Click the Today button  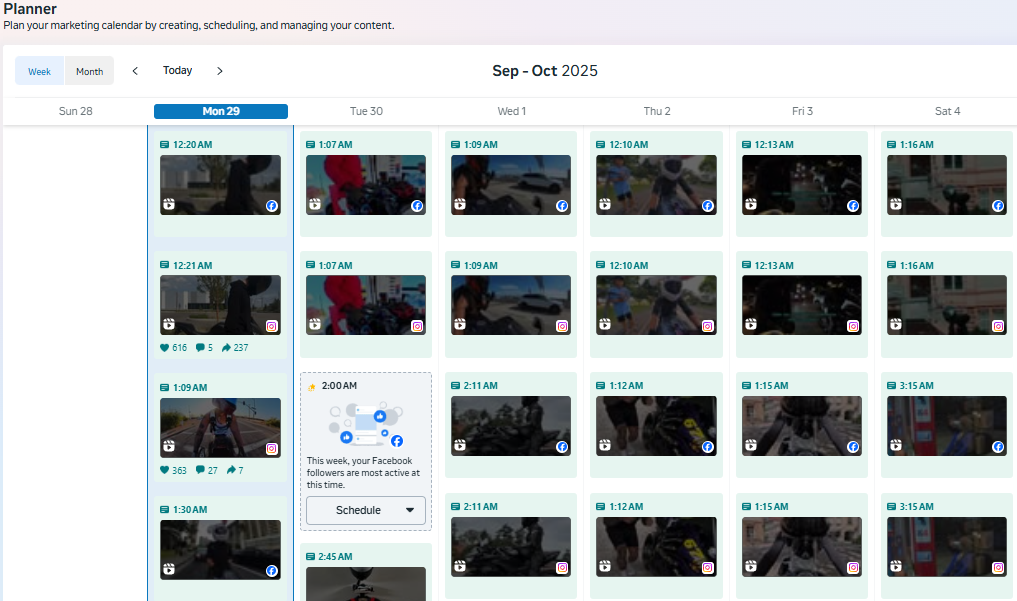pyautogui.click(x=178, y=71)
